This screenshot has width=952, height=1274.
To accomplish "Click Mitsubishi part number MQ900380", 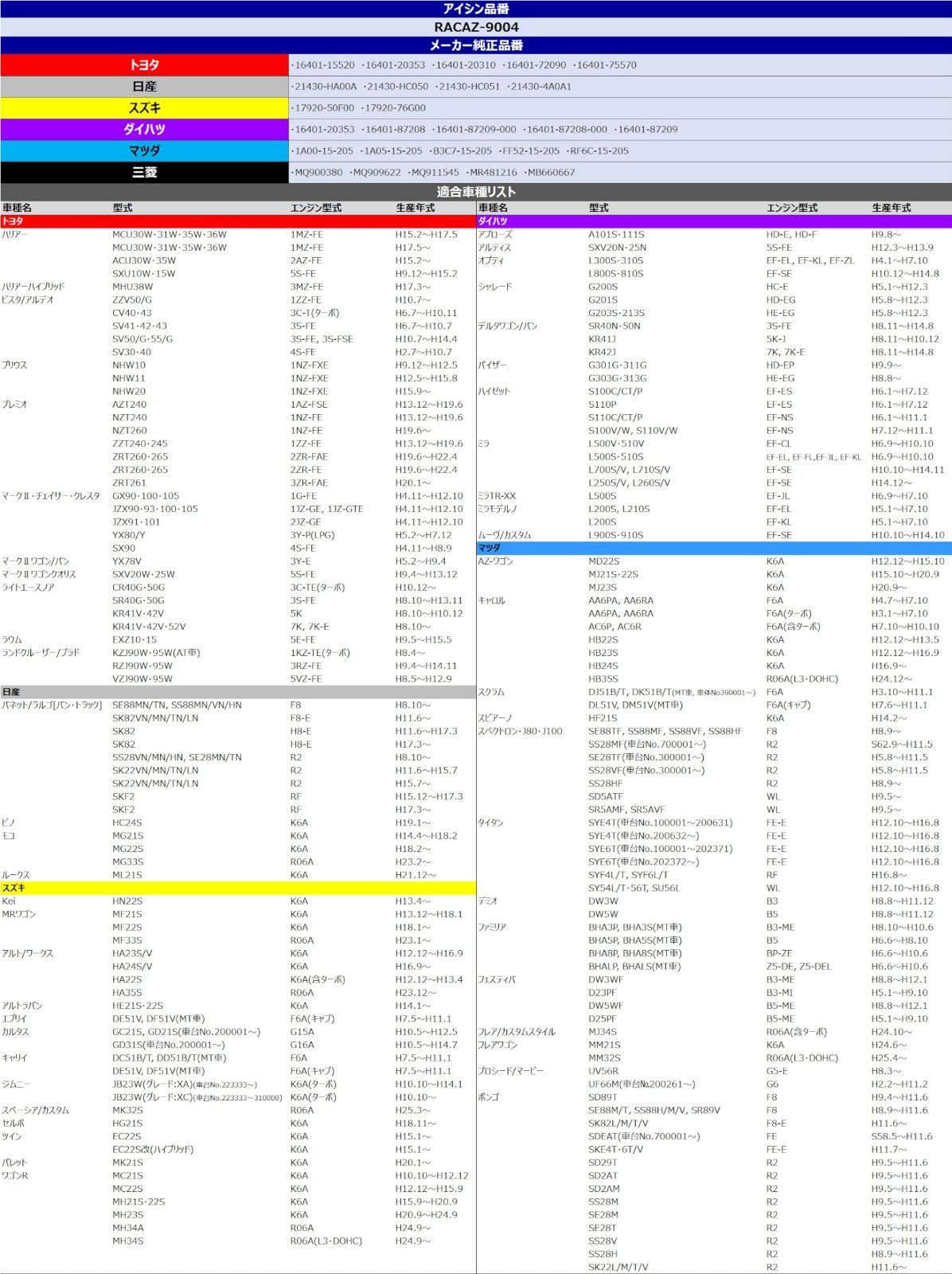I will click(318, 173).
